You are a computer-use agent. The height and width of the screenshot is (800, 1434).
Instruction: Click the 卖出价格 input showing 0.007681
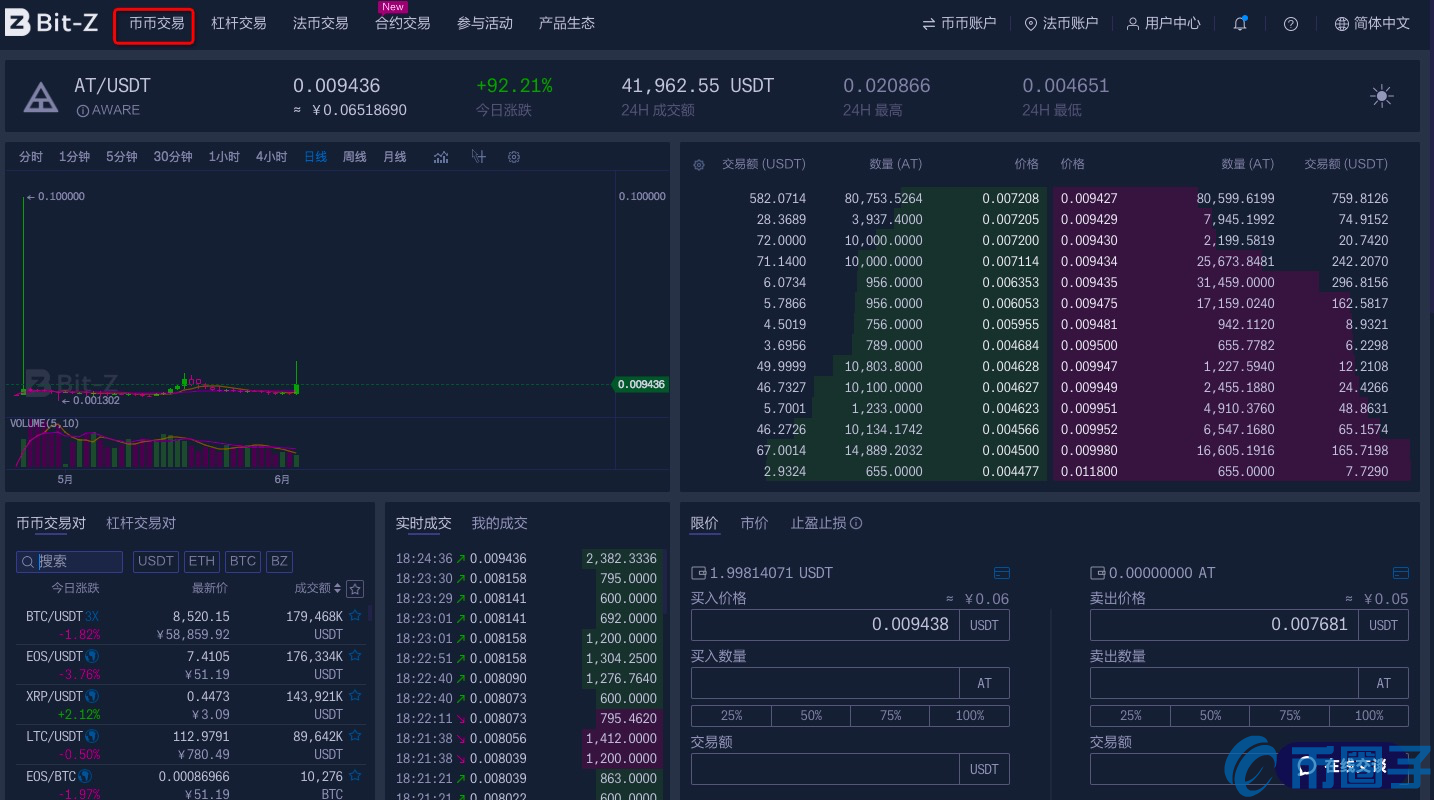(1224, 625)
